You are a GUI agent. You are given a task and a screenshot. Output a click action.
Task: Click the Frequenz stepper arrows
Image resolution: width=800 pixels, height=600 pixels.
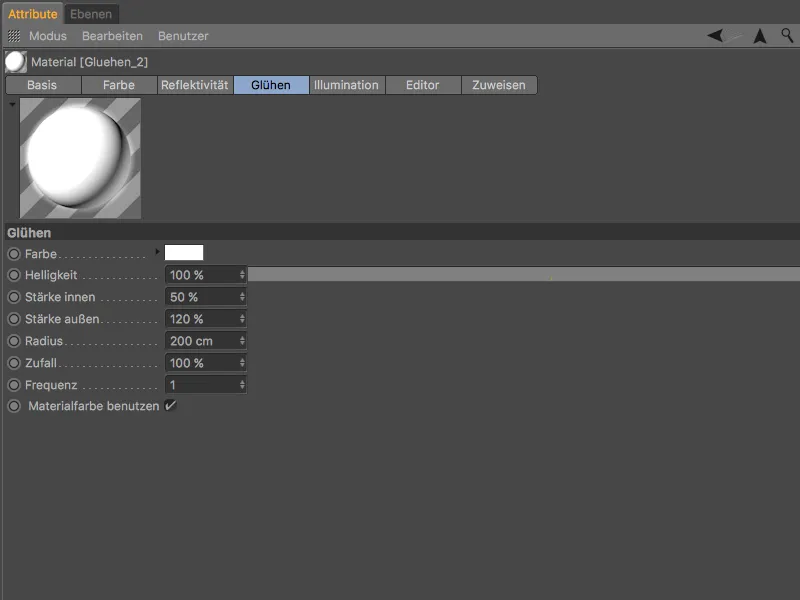point(242,385)
